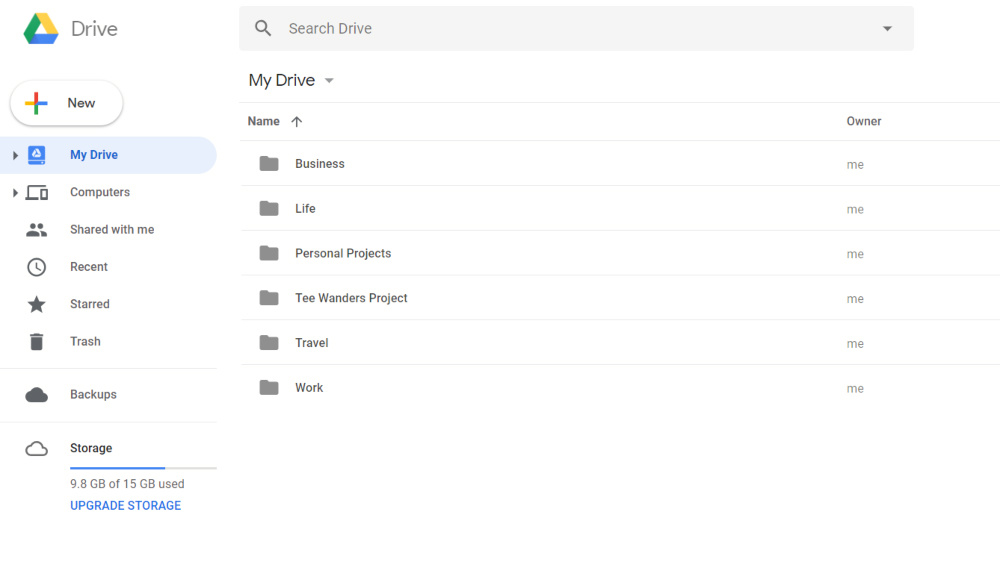This screenshot has height=562, width=1000.
Task: Click the New button
Action: pyautogui.click(x=67, y=103)
